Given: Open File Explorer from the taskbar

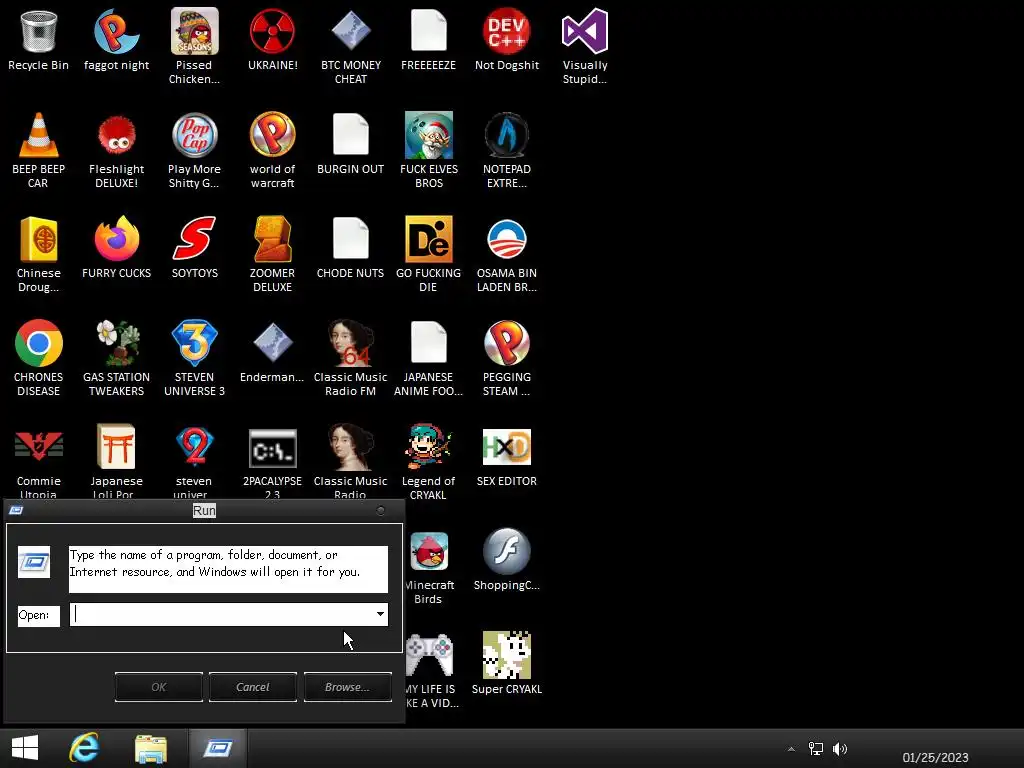Looking at the screenshot, I should (x=151, y=748).
